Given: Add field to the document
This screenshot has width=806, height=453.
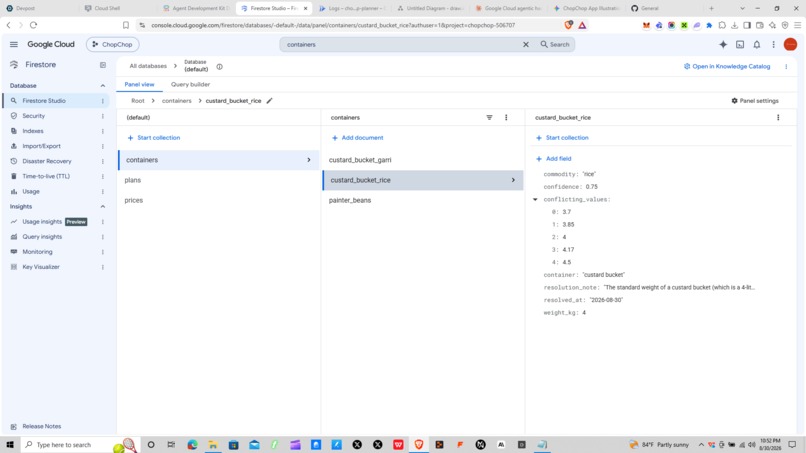Looking at the screenshot, I should [x=554, y=159].
